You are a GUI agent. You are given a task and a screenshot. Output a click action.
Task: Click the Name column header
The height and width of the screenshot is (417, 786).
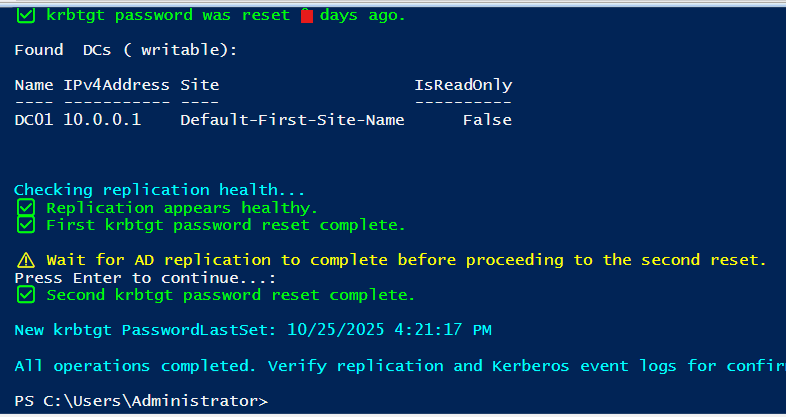(34, 85)
